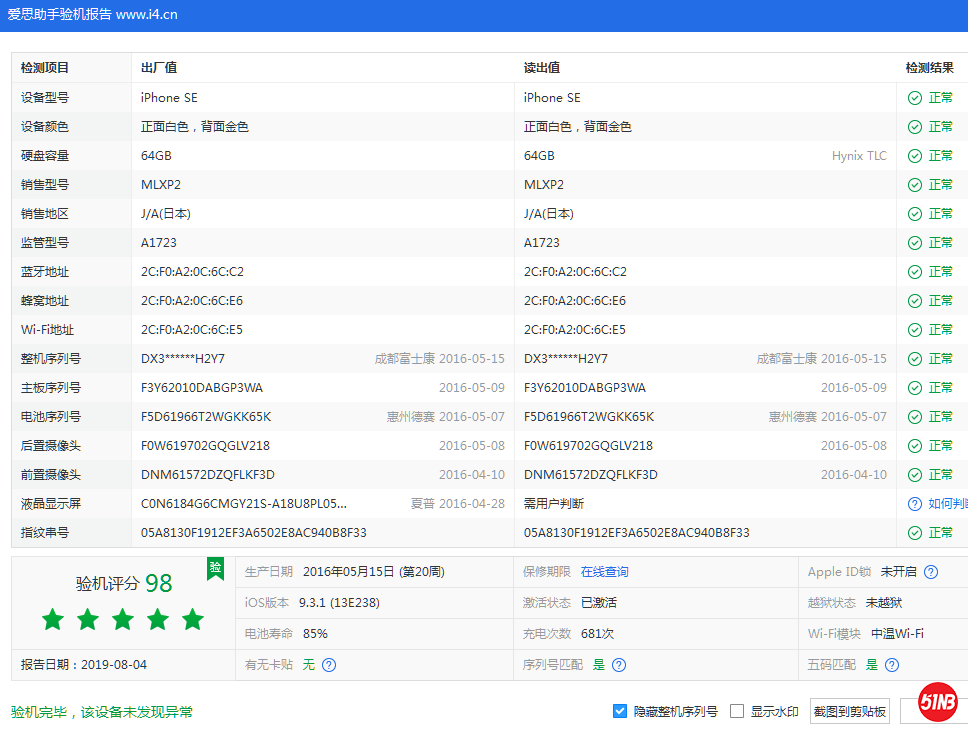Click the question mark next to 序列号匹配
The image size is (968, 732).
(x=618, y=664)
